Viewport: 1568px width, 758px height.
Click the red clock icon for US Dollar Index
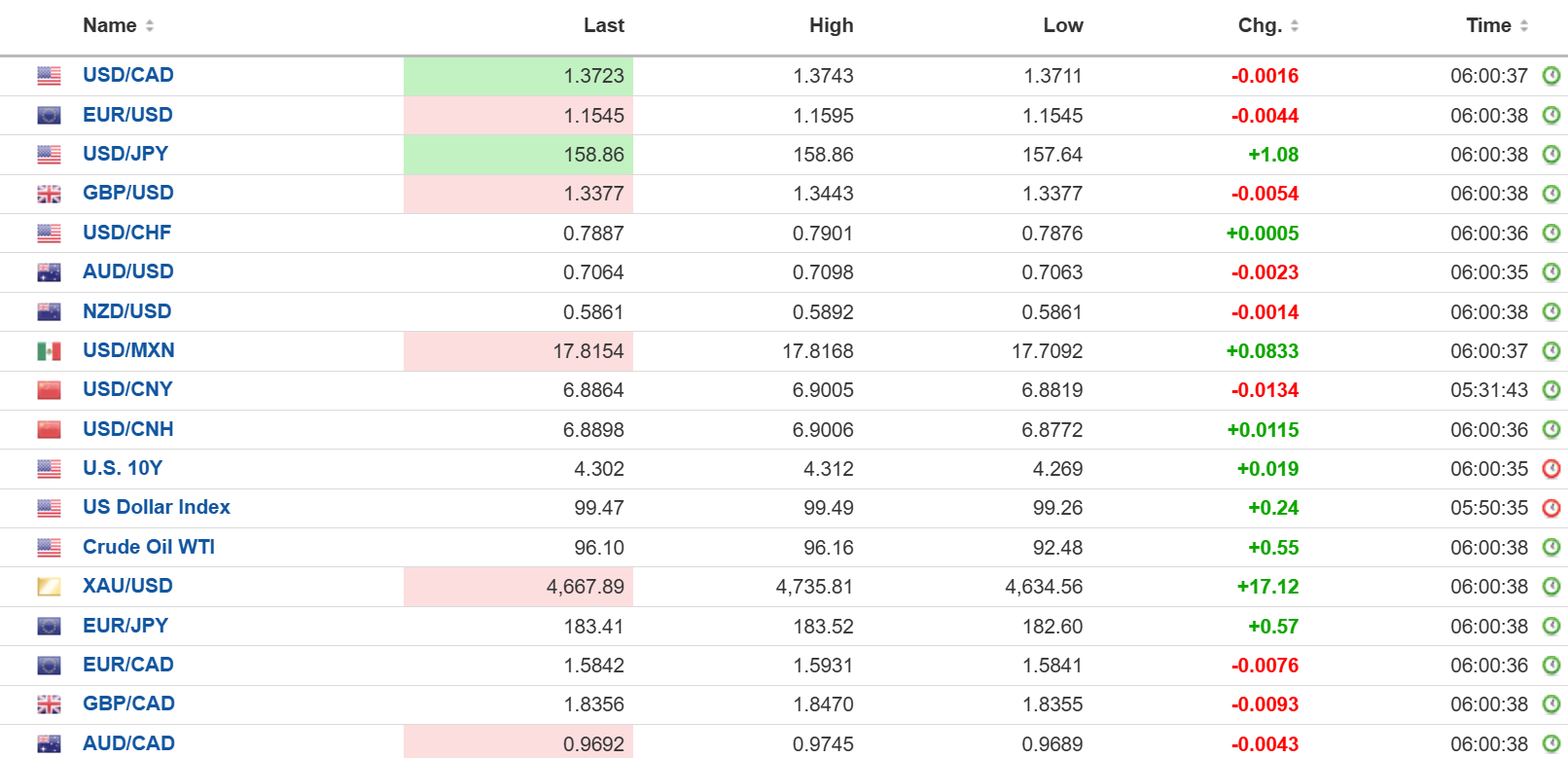[1551, 508]
